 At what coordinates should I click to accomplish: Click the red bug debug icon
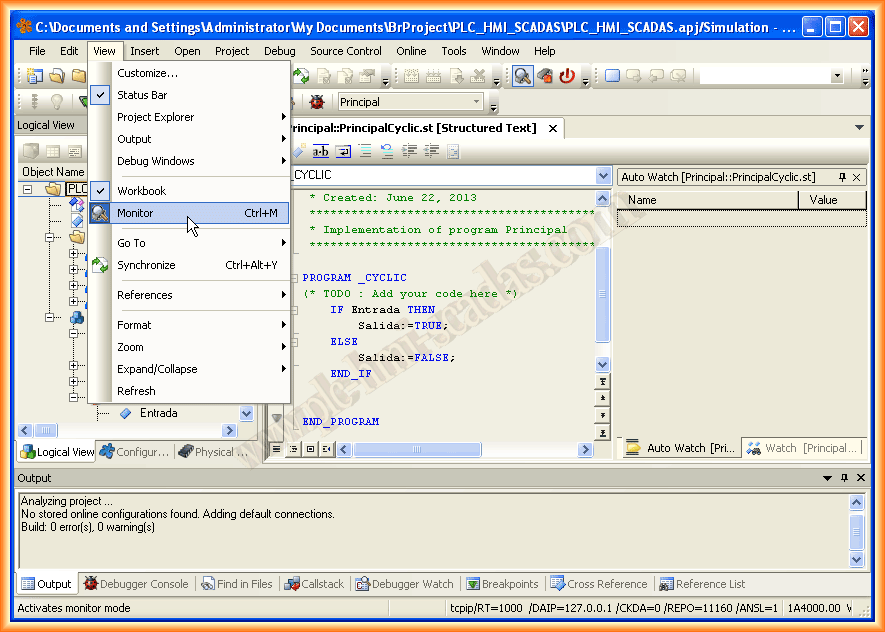tap(317, 102)
